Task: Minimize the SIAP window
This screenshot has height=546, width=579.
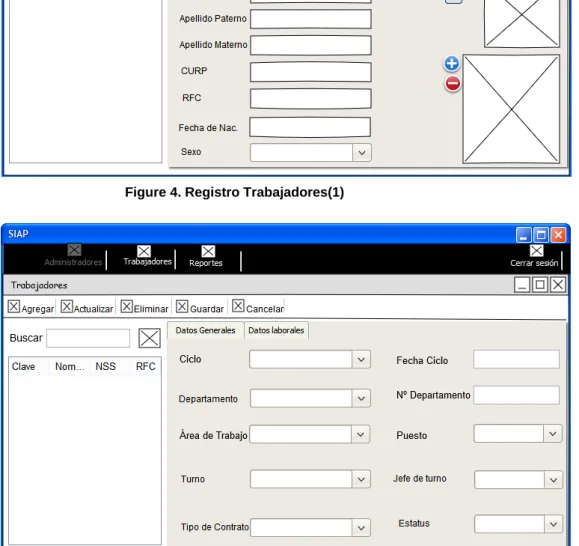Action: (523, 235)
